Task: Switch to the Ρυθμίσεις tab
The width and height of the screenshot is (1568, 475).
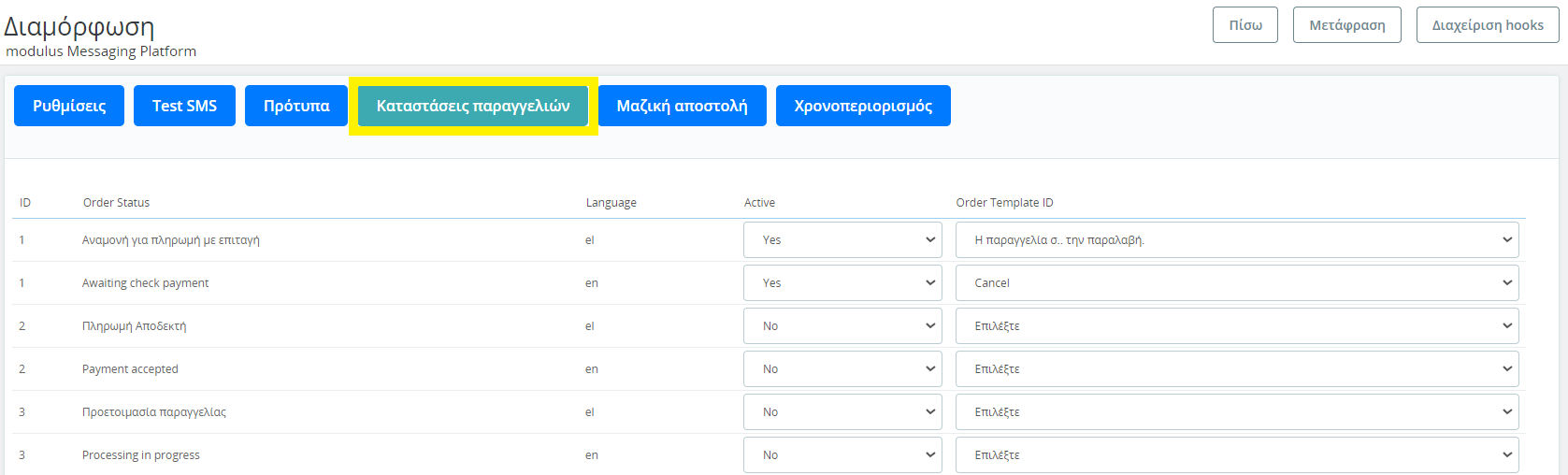Action: click(x=69, y=106)
